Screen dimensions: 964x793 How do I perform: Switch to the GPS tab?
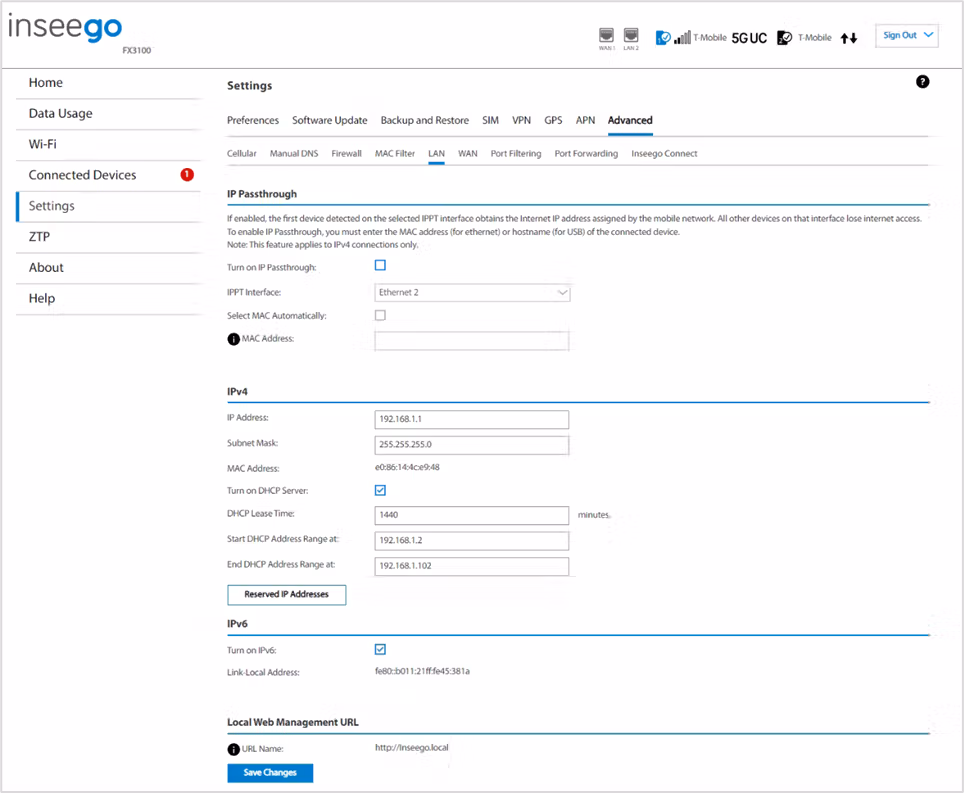(553, 120)
